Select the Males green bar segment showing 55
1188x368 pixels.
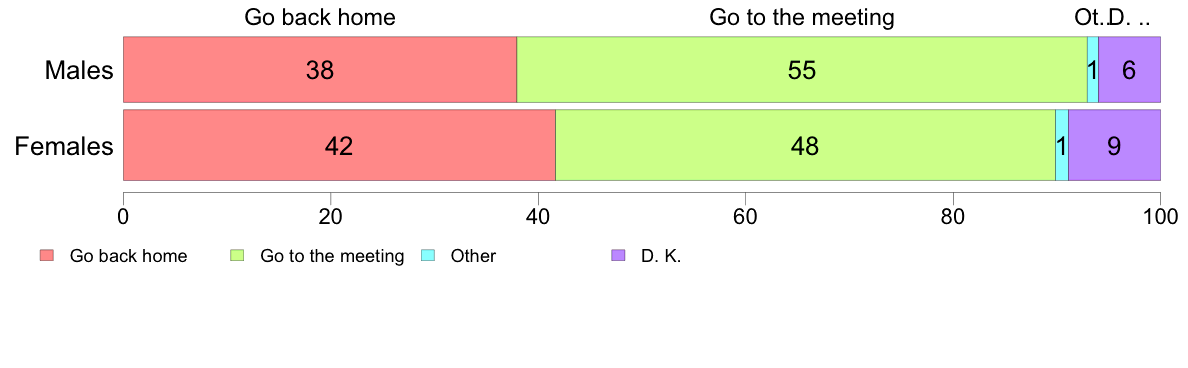[x=802, y=70]
